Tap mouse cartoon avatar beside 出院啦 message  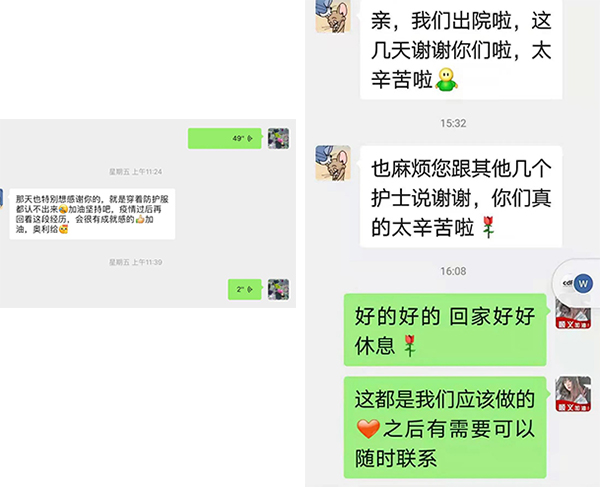333,16
